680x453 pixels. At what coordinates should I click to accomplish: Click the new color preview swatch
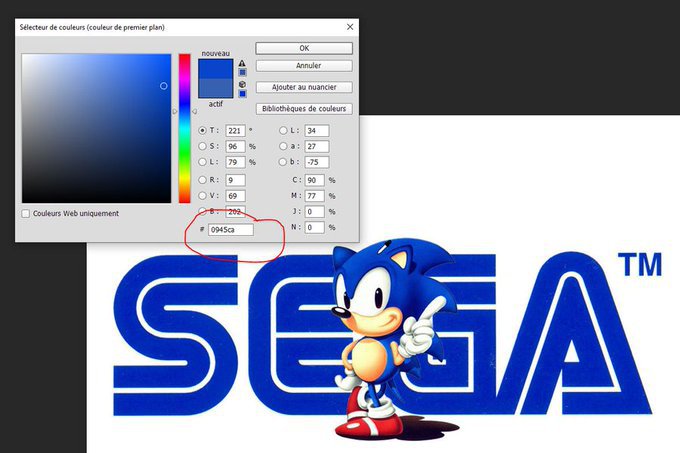[215, 69]
